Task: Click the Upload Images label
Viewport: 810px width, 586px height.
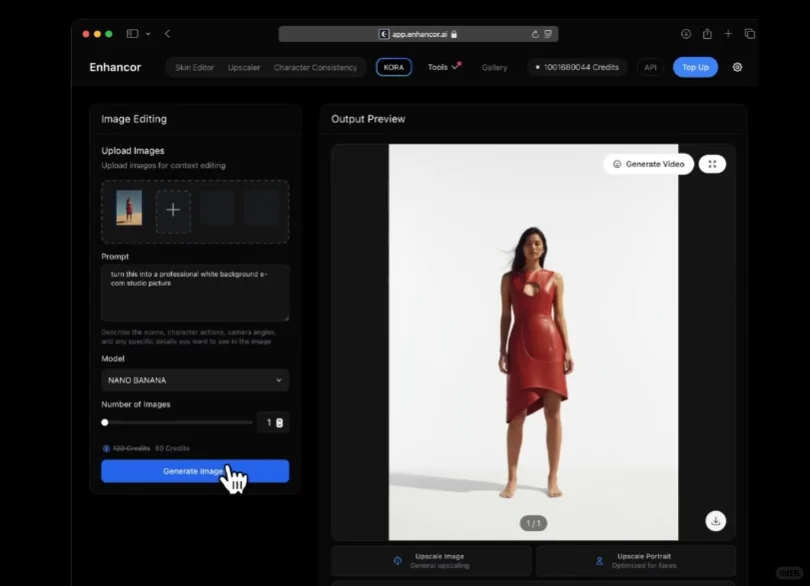Action: tap(133, 150)
